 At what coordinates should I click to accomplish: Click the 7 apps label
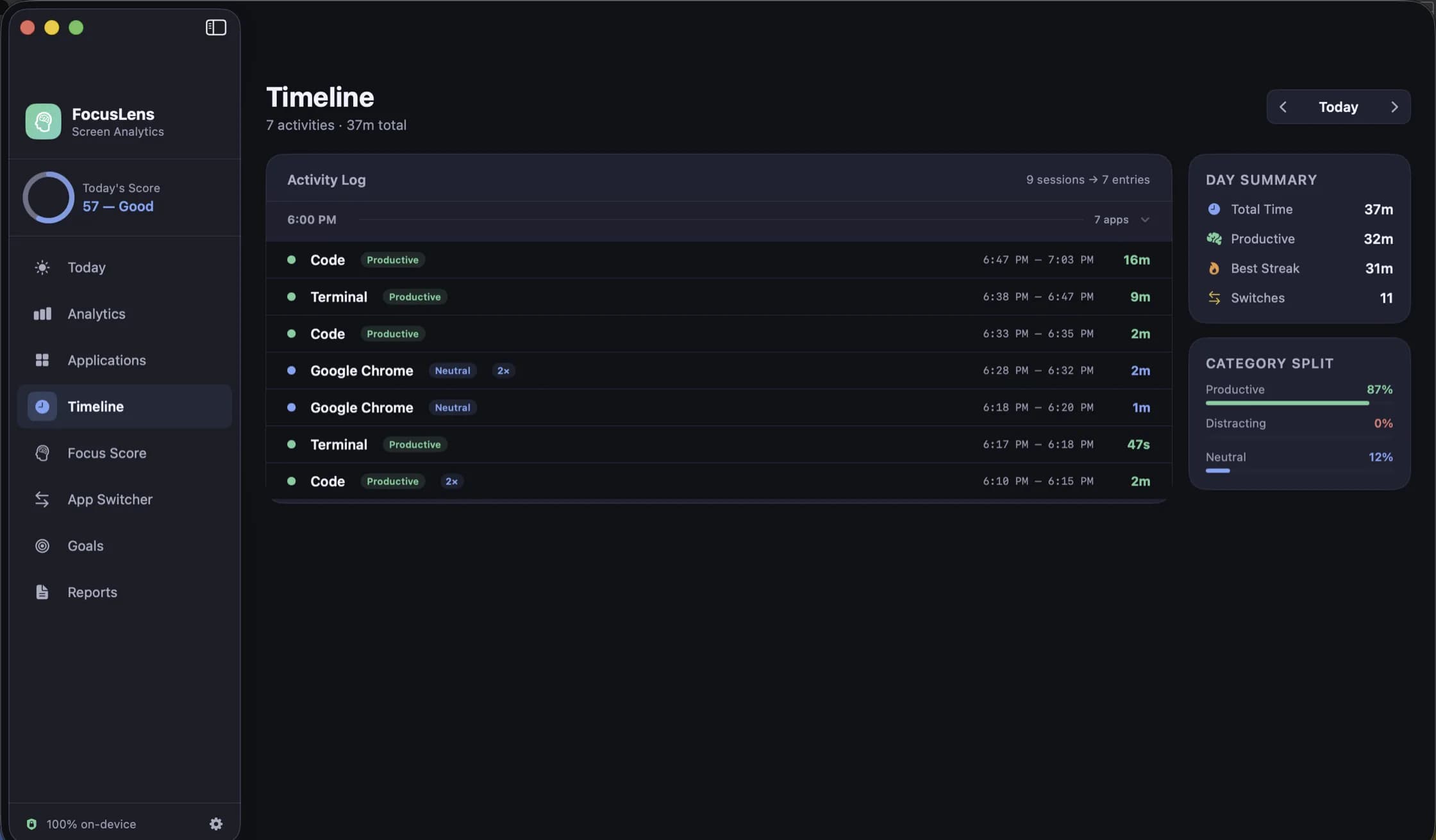1111,220
